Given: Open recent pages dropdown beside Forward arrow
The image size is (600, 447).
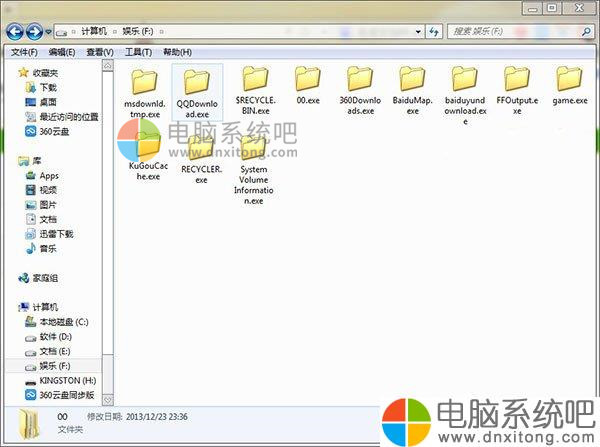Looking at the screenshot, I should point(48,32).
